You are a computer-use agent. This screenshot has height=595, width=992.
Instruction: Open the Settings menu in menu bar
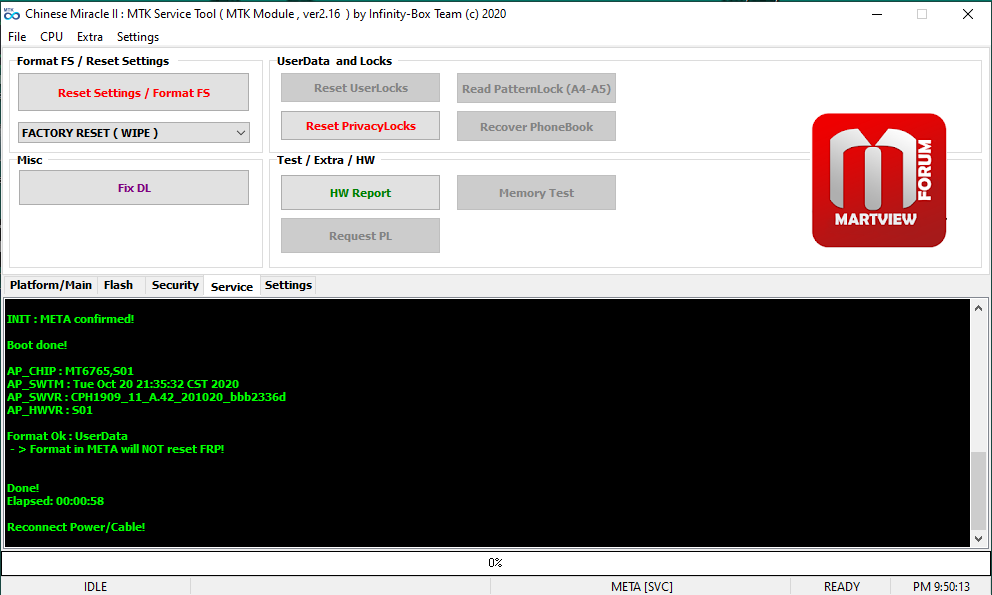138,37
